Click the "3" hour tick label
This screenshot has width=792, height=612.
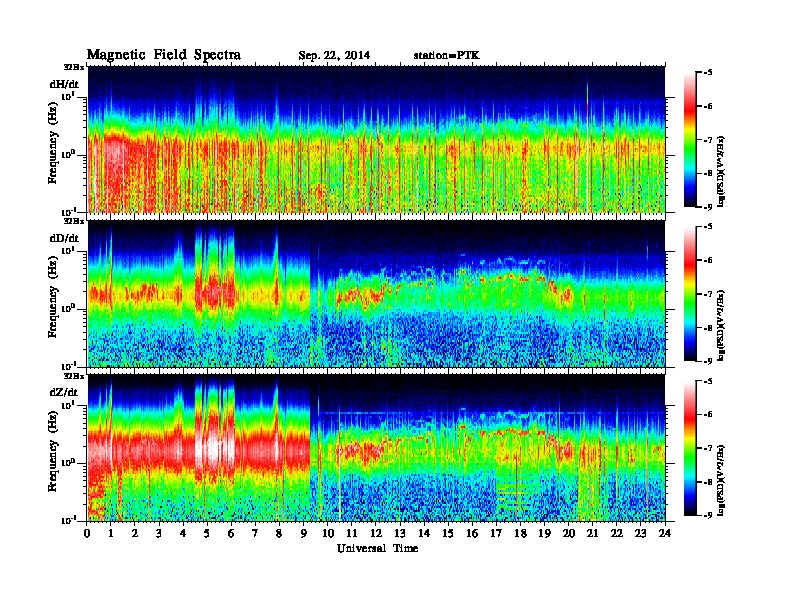159,533
